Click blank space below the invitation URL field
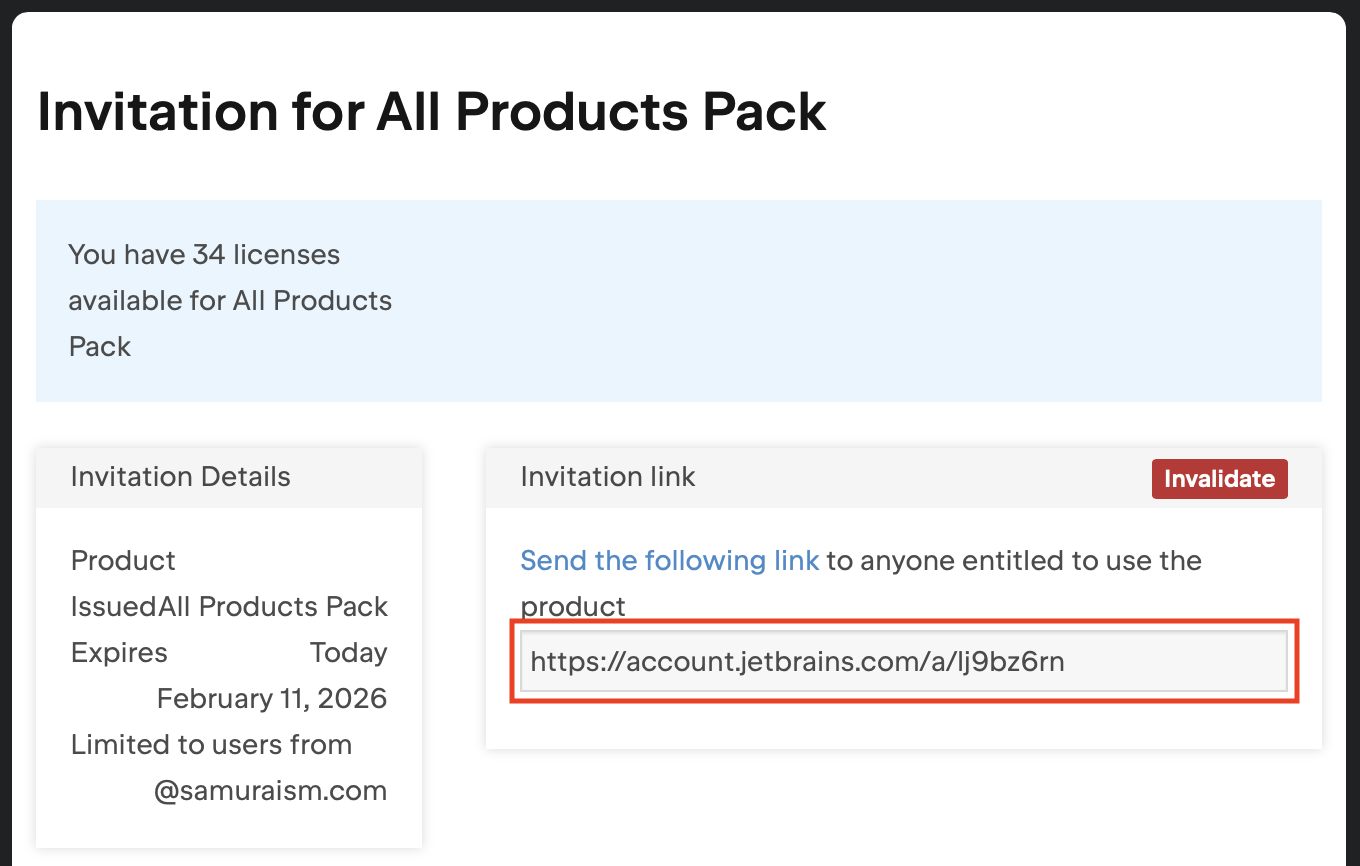Screen dimensions: 1360x866 903,726
